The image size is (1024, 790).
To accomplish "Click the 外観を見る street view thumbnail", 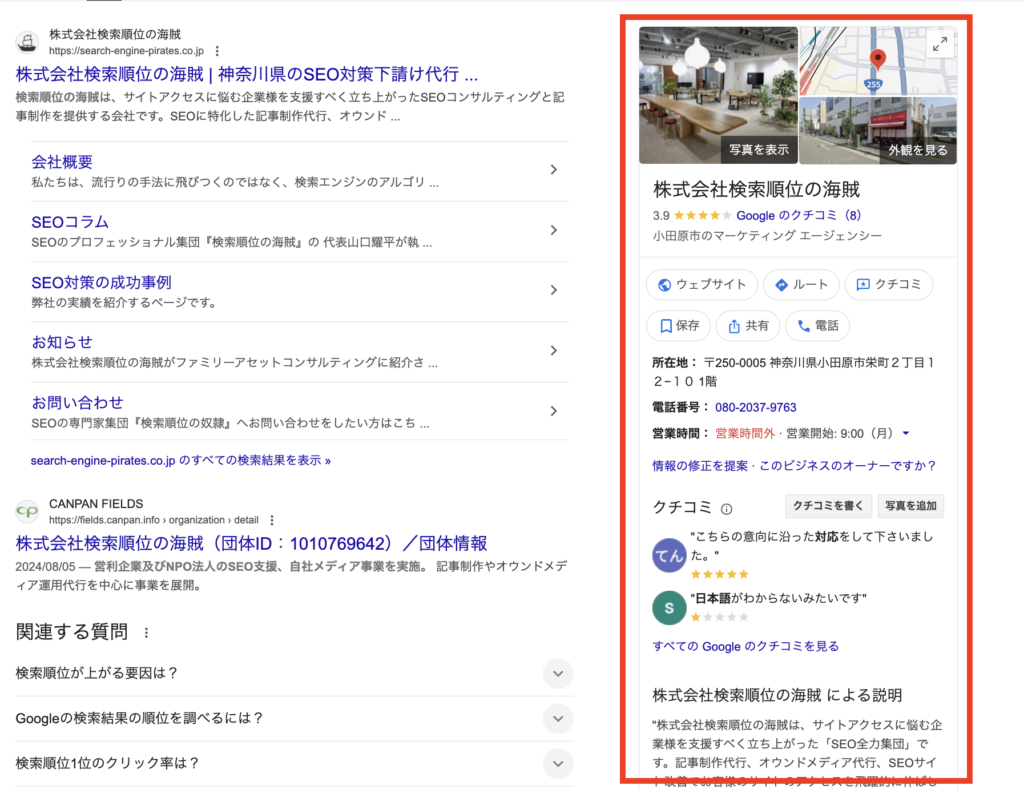I will tap(878, 130).
